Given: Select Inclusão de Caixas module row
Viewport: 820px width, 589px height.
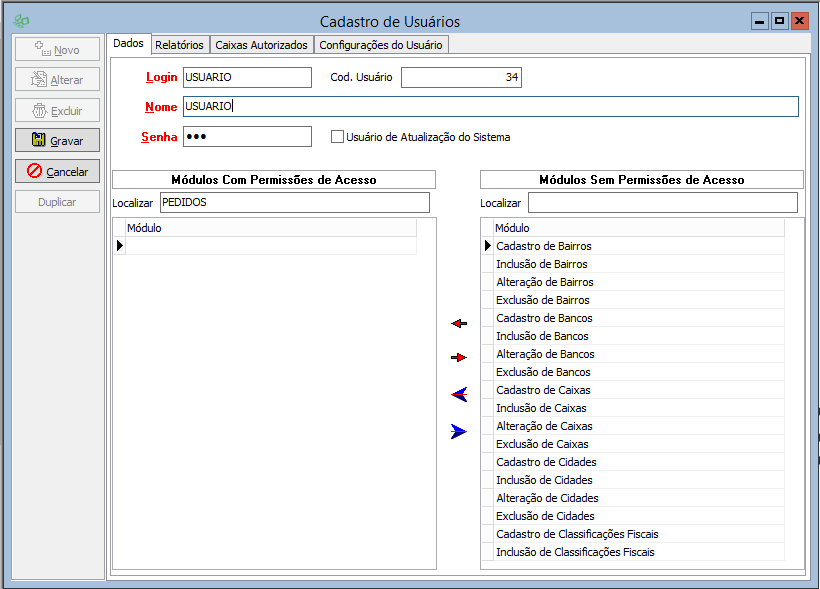Looking at the screenshot, I should click(541, 408).
